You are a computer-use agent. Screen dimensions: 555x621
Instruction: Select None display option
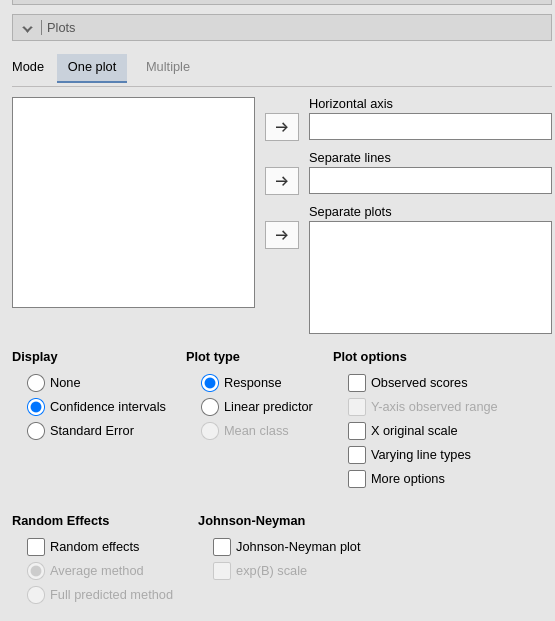pyautogui.click(x=36, y=383)
